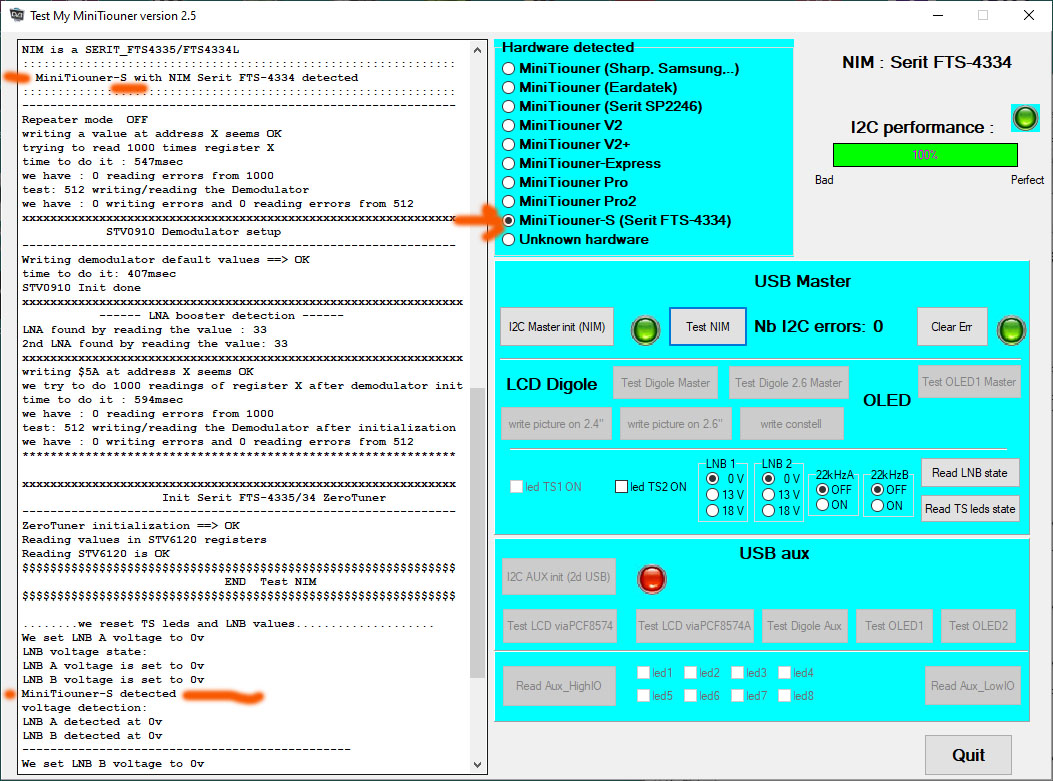Image resolution: width=1053 pixels, height=781 pixels.
Task: Click the 'STV0910 Init done' log line
Action: click(x=81, y=287)
